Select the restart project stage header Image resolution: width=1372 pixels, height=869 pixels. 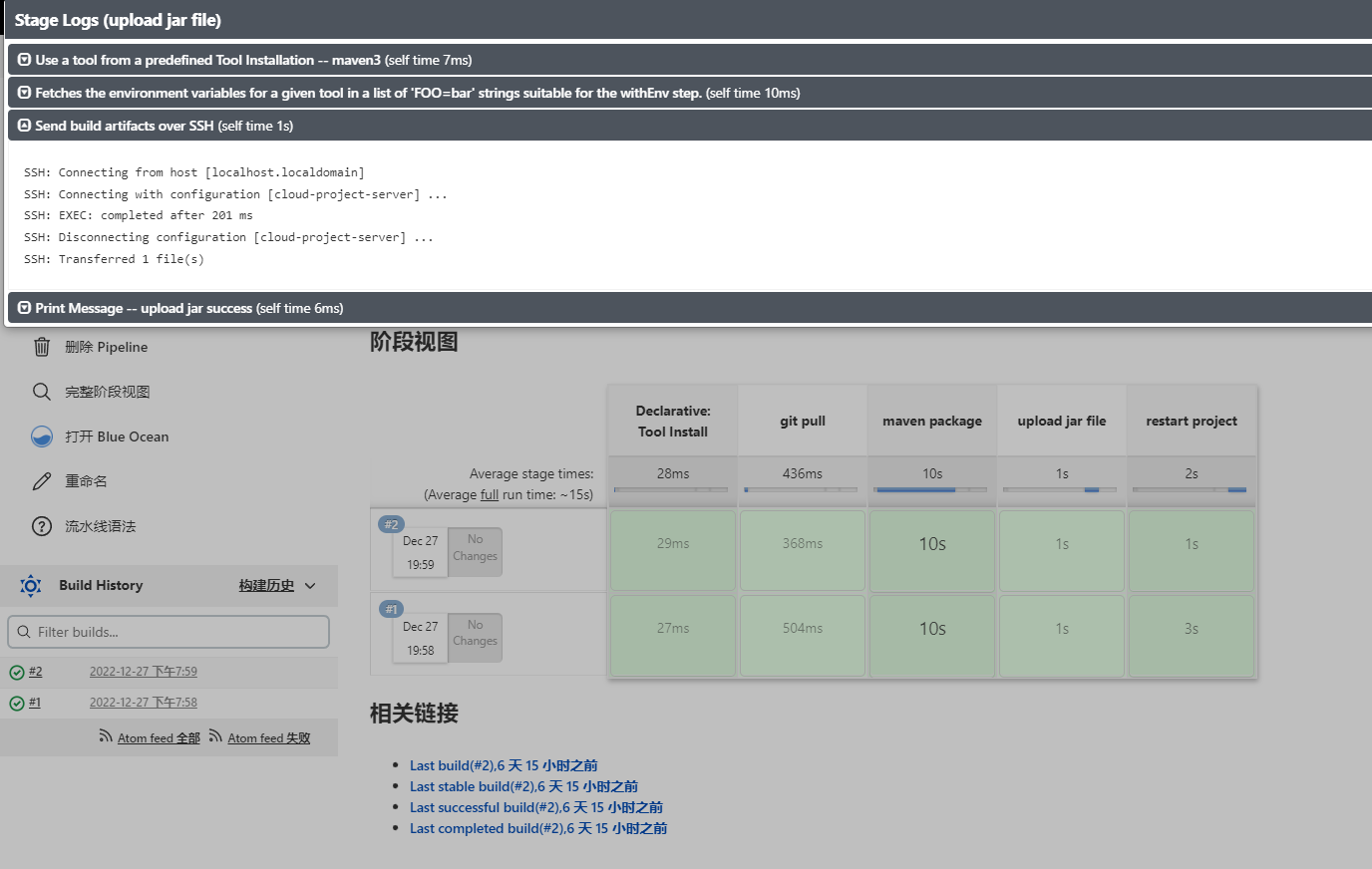click(1192, 421)
